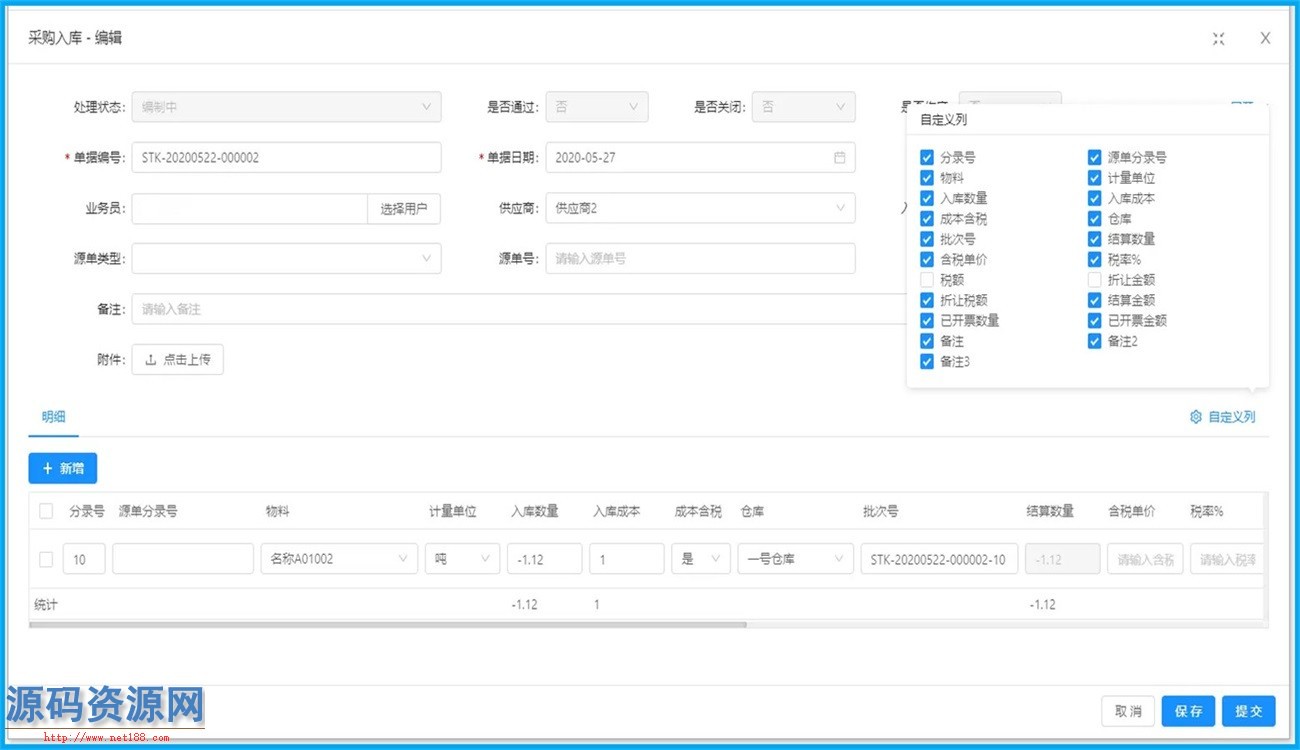1300x750 pixels.
Task: Click the 入库数量 field showing -1.12
Action: click(544, 559)
